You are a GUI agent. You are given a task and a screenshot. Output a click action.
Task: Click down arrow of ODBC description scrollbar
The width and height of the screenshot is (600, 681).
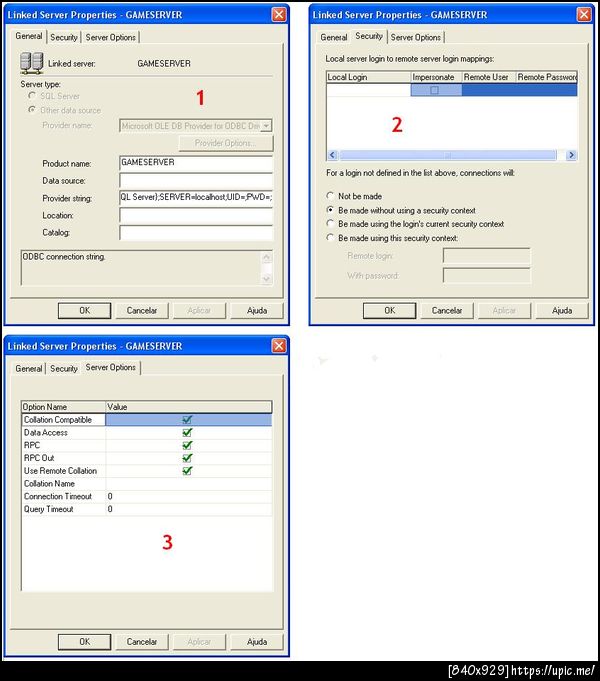(x=267, y=279)
